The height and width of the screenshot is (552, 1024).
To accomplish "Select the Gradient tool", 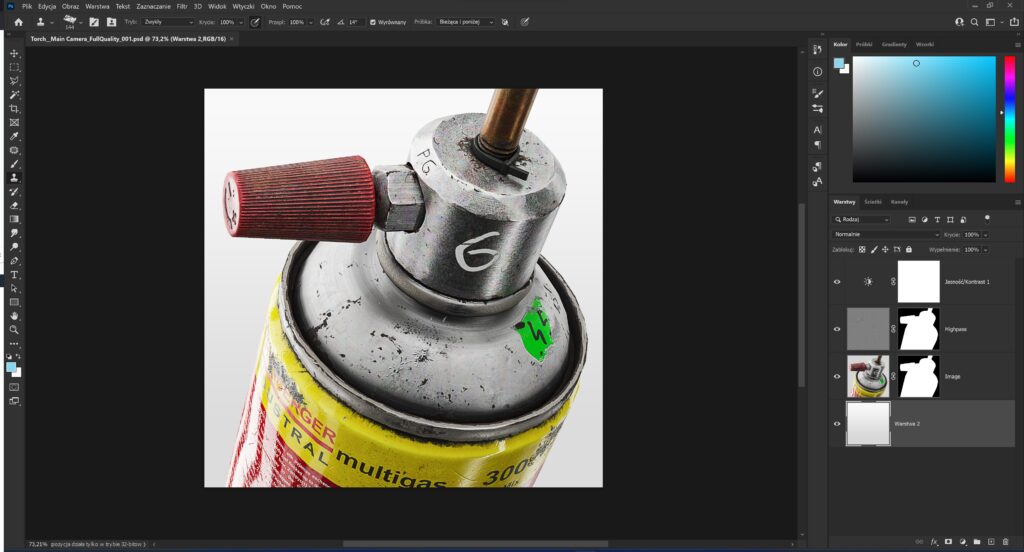I will (x=14, y=219).
